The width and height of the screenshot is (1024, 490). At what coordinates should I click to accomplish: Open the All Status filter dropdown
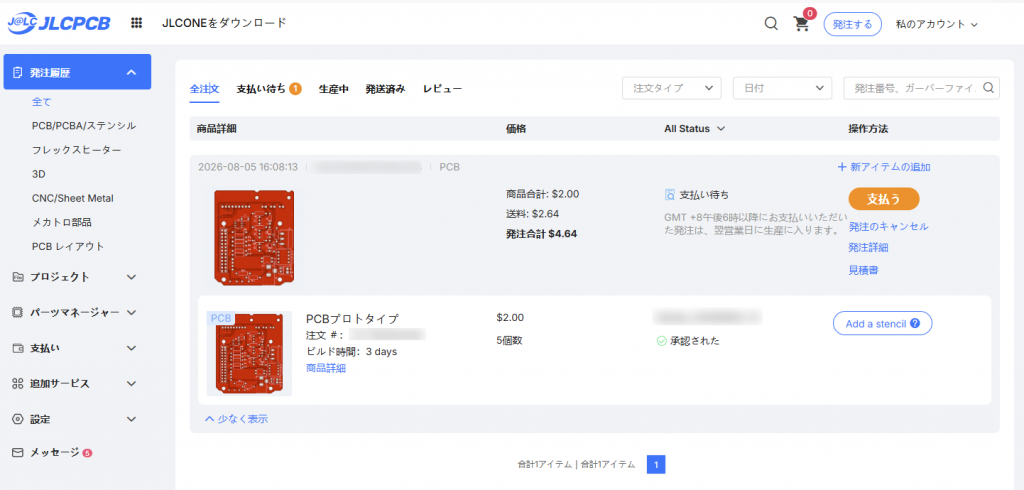coord(695,129)
